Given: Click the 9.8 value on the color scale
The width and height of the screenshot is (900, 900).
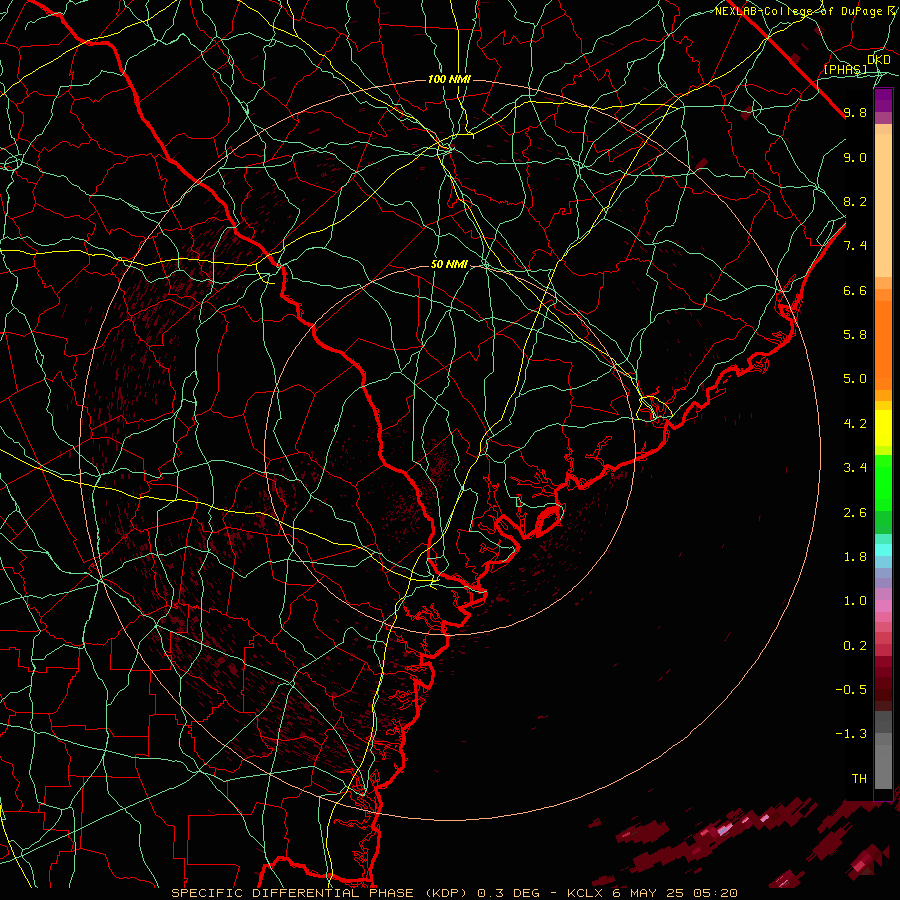Looking at the screenshot, I should [x=855, y=113].
